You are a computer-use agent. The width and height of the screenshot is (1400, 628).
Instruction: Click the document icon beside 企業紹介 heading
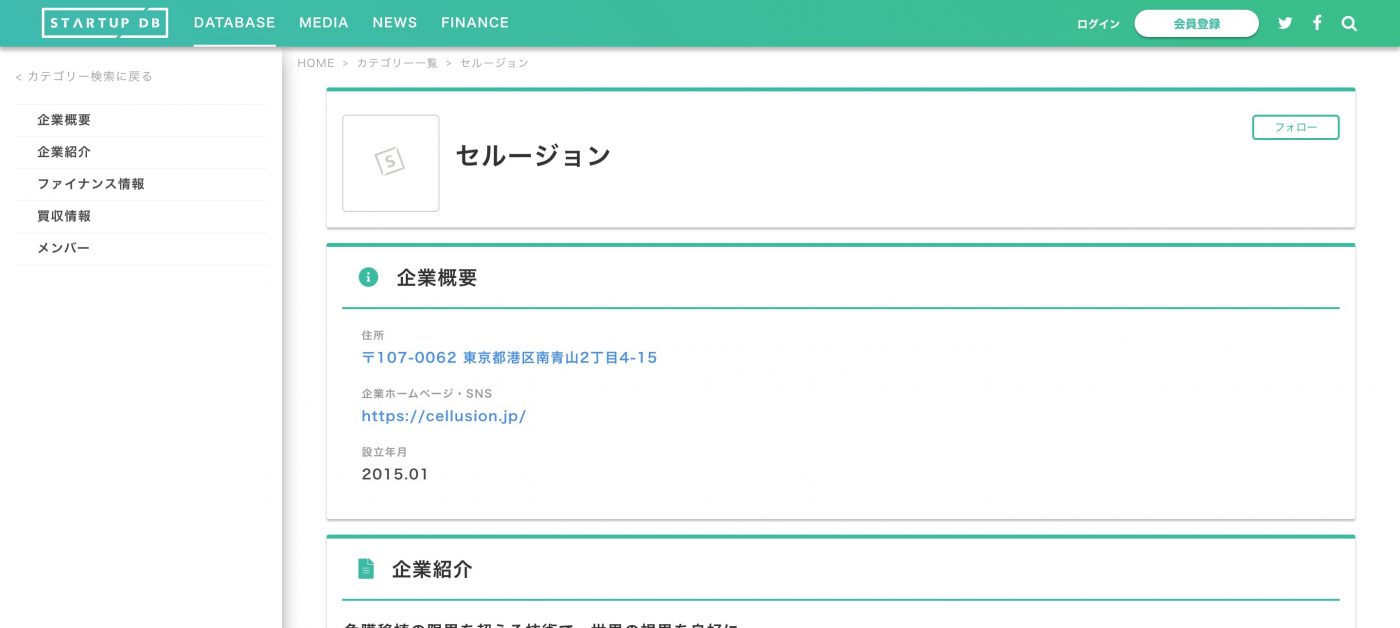368,568
